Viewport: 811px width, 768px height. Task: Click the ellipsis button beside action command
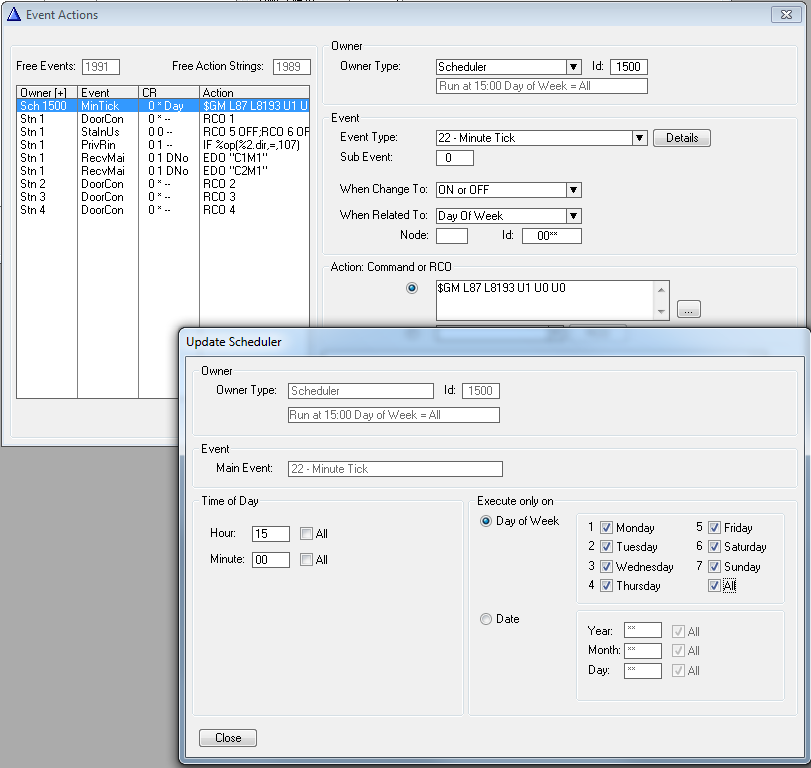(688, 310)
